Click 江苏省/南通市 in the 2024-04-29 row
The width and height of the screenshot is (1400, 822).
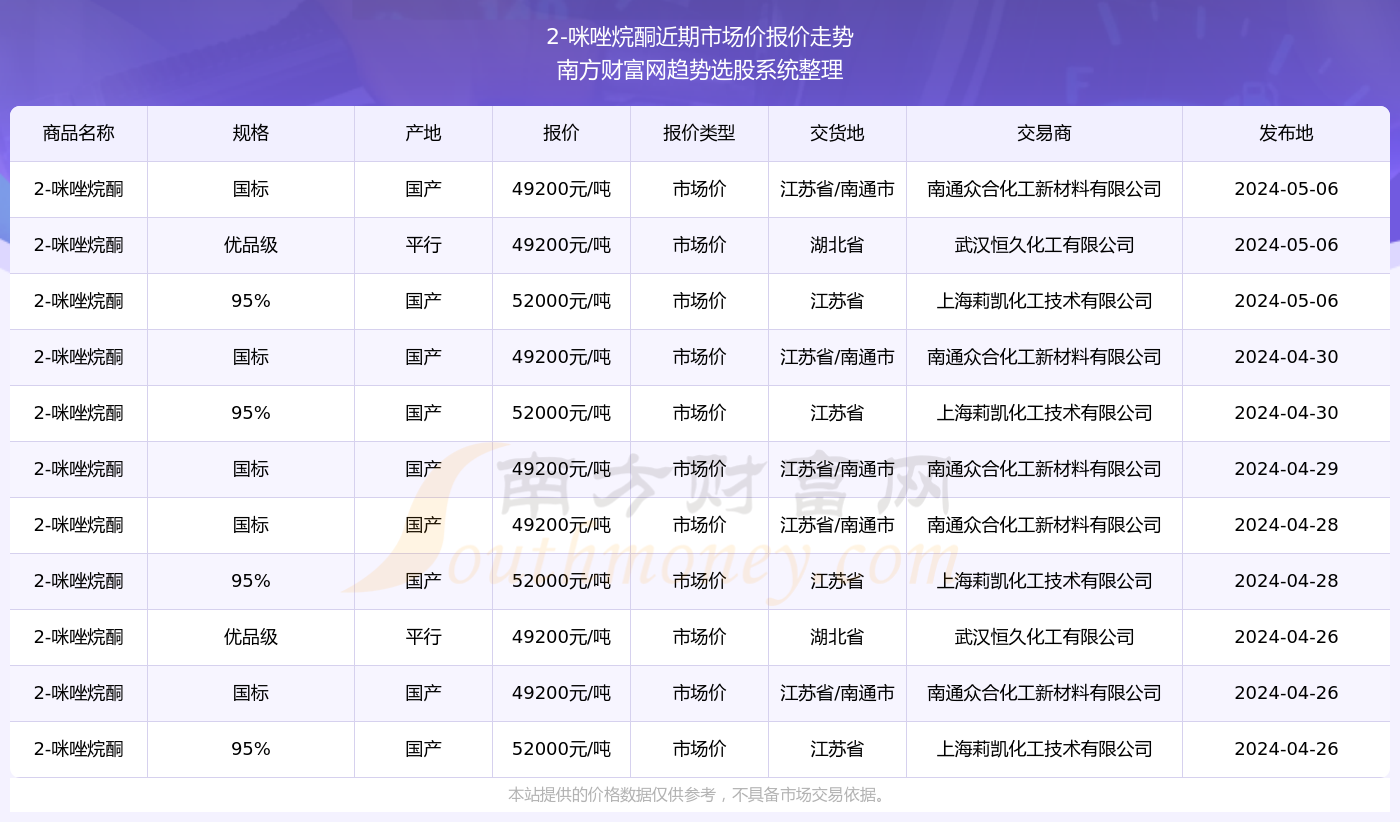[x=837, y=469]
